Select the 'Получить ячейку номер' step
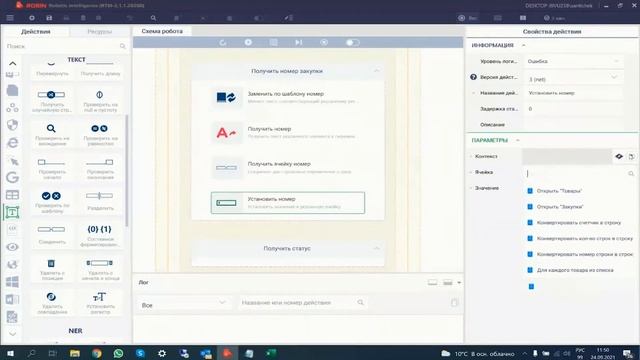Screen dimensions: 640x360 point(288,168)
